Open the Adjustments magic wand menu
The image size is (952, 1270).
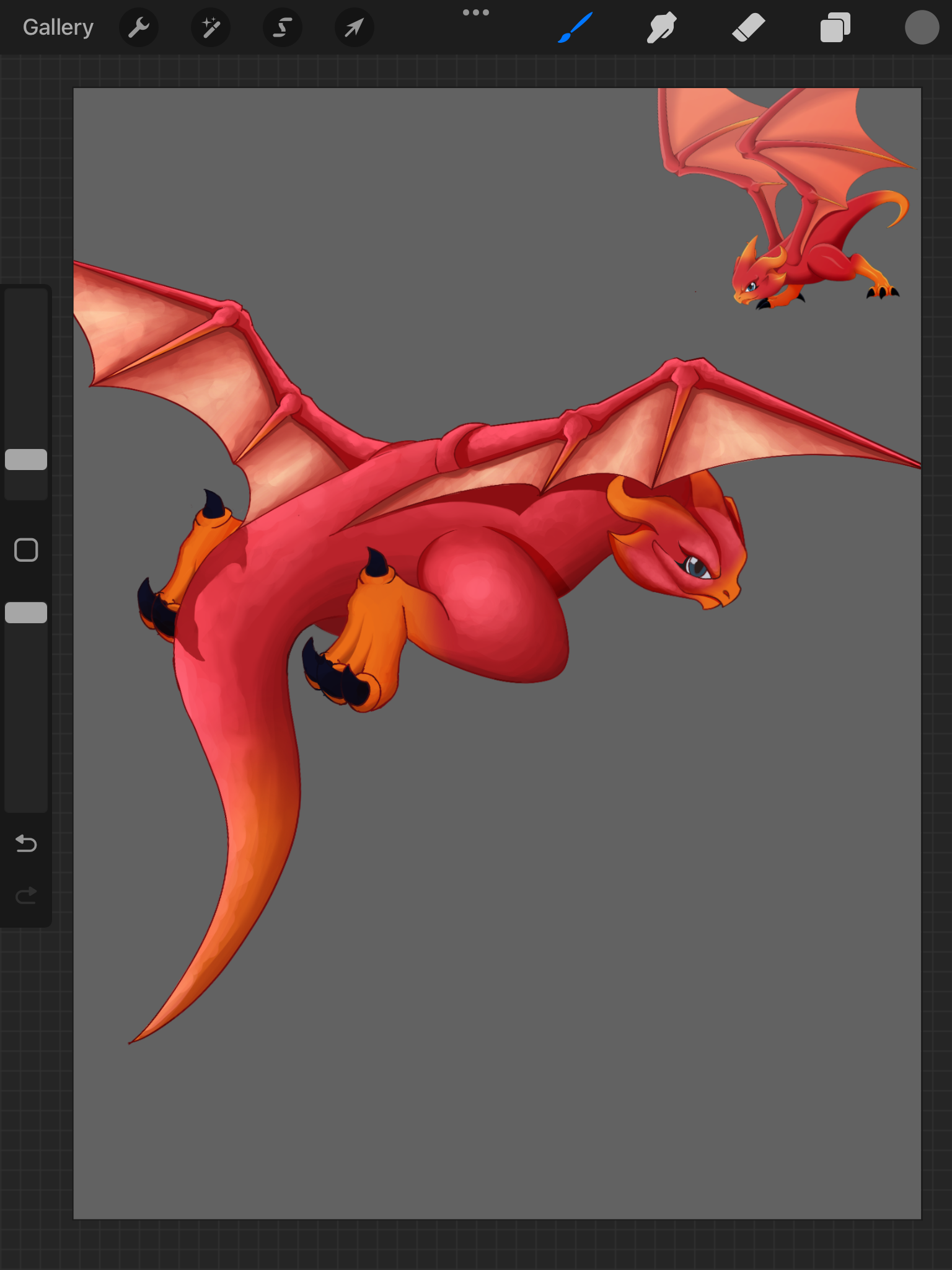click(211, 27)
